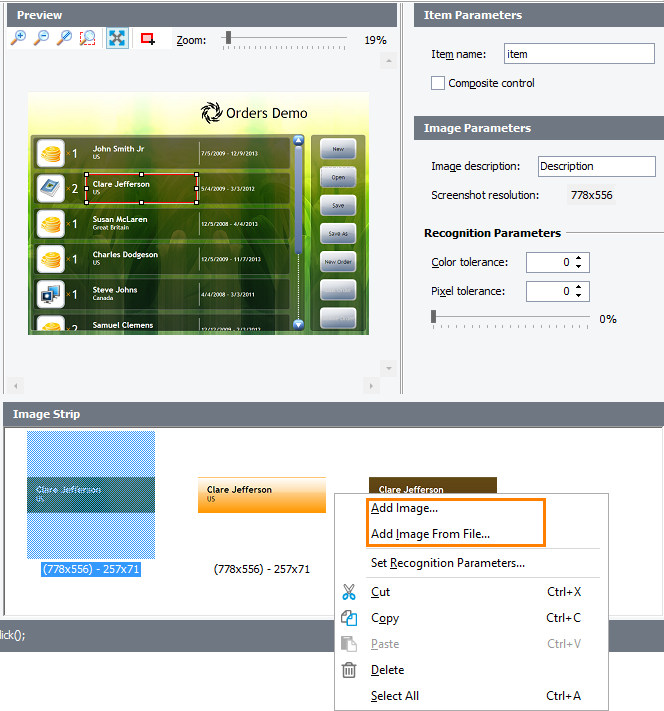Image resolution: width=664 pixels, height=711 pixels.
Task: Click the Steve Johns order row
Action: pyautogui.click(x=161, y=294)
